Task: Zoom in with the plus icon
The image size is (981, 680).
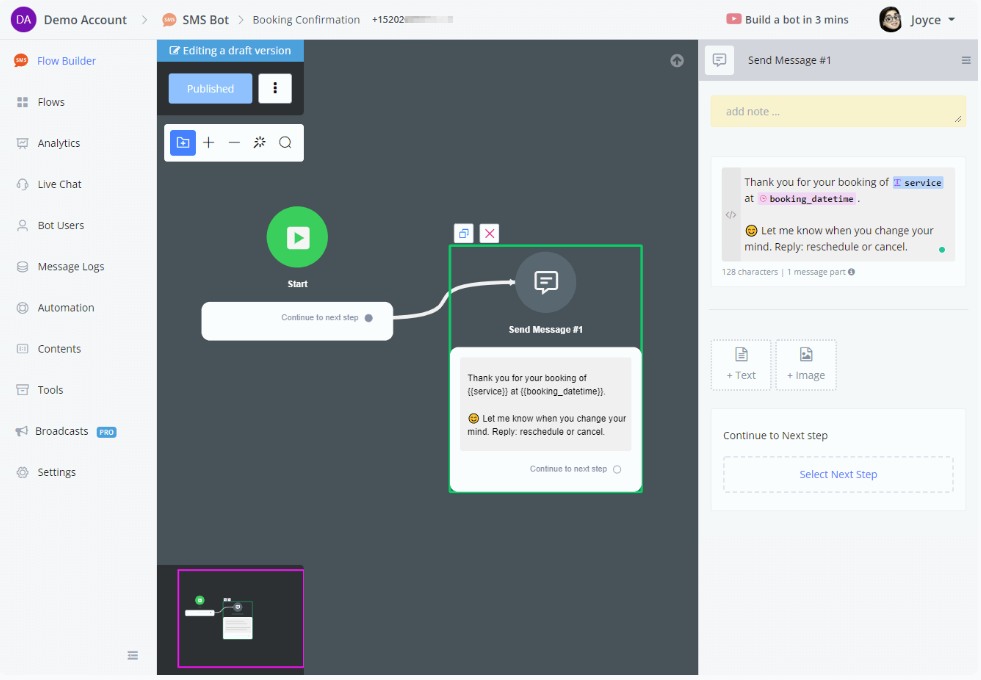Action: click(x=209, y=143)
